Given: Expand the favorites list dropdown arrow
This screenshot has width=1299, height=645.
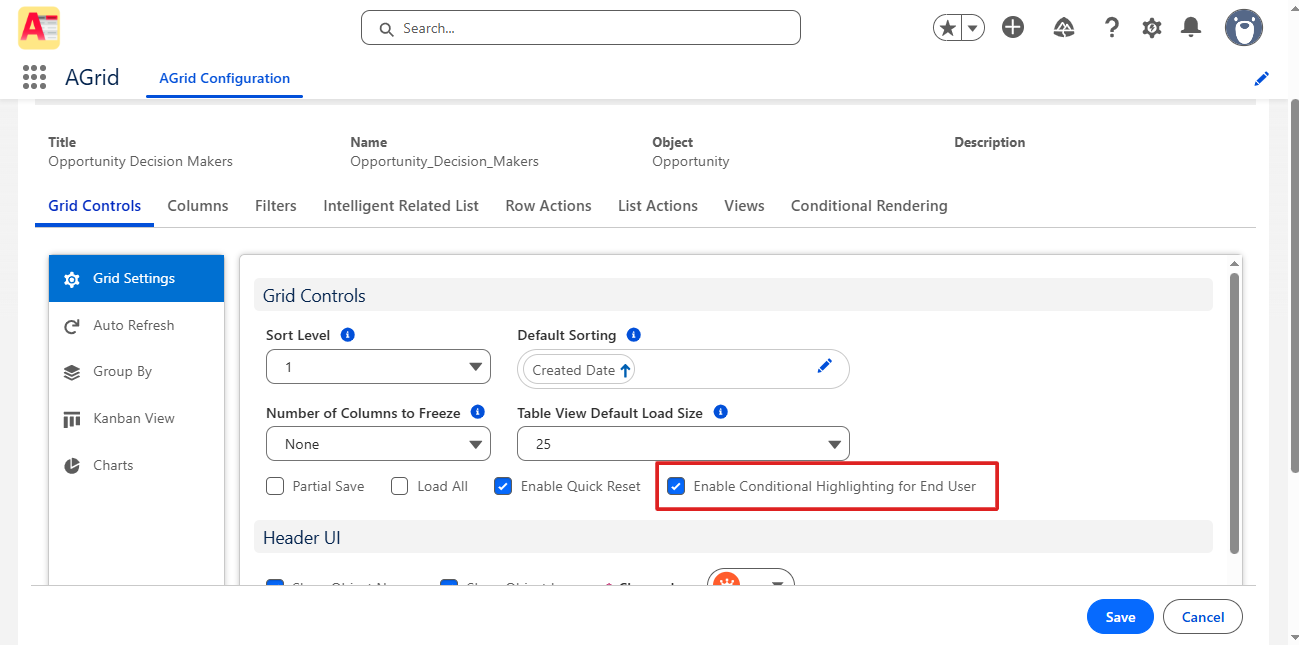Looking at the screenshot, I should [973, 28].
